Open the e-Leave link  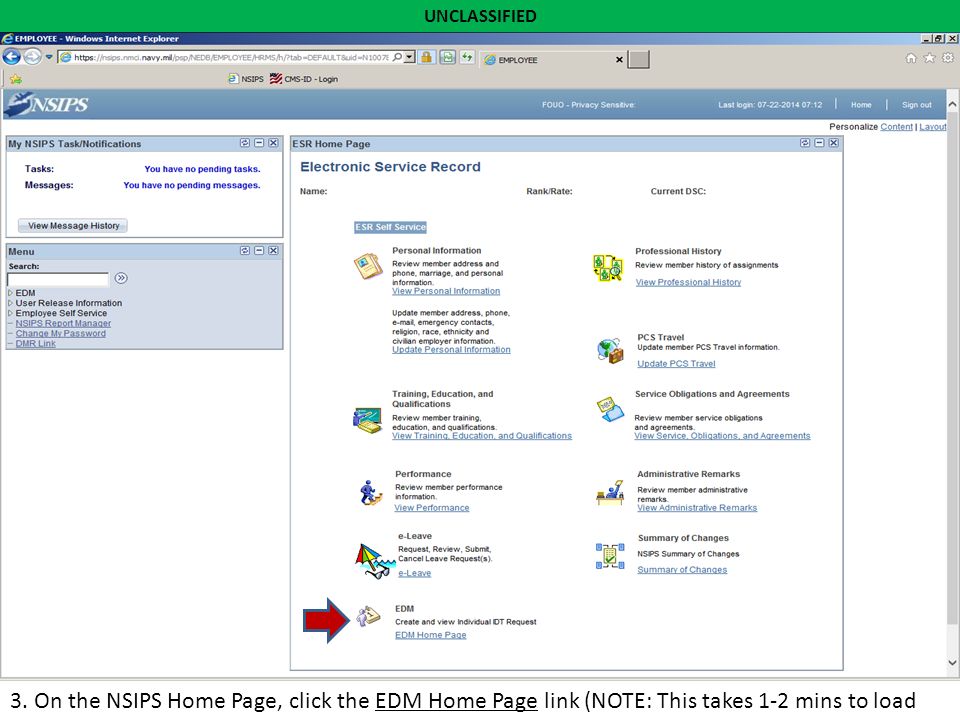point(414,573)
